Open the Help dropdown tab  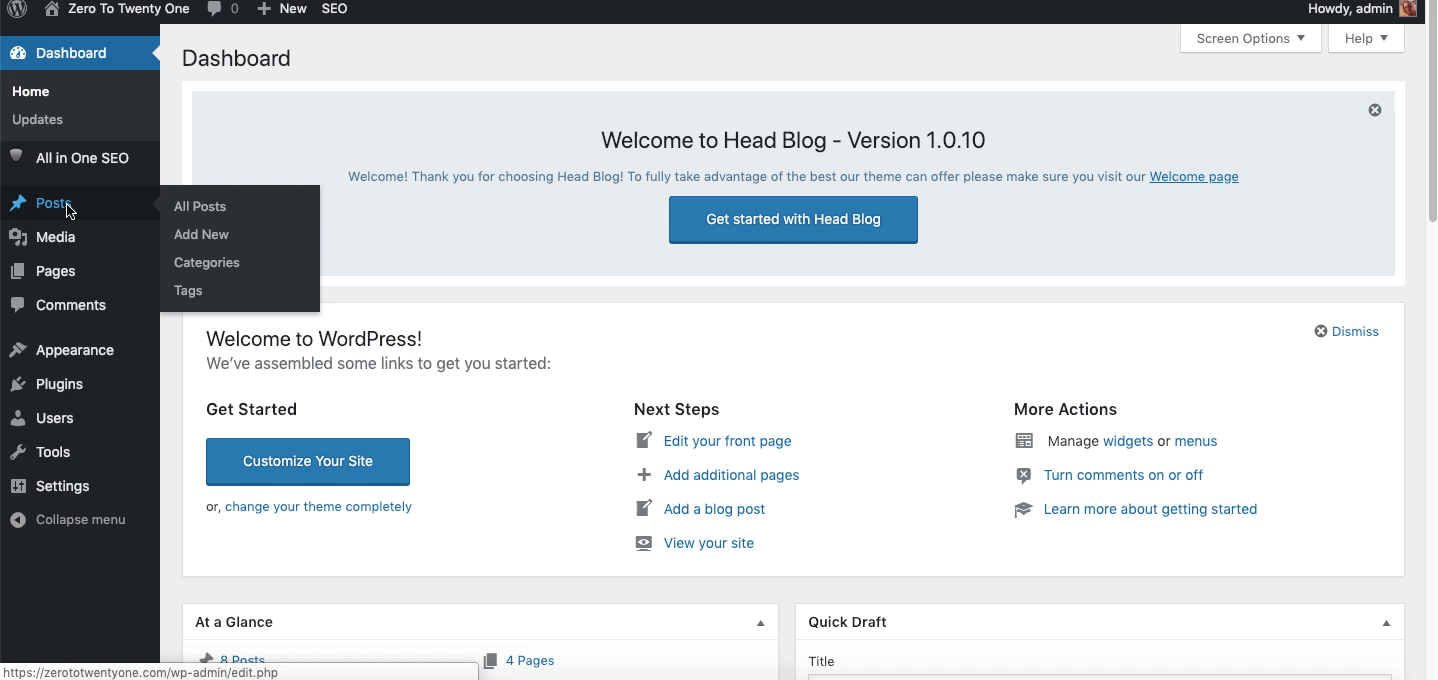(1366, 38)
